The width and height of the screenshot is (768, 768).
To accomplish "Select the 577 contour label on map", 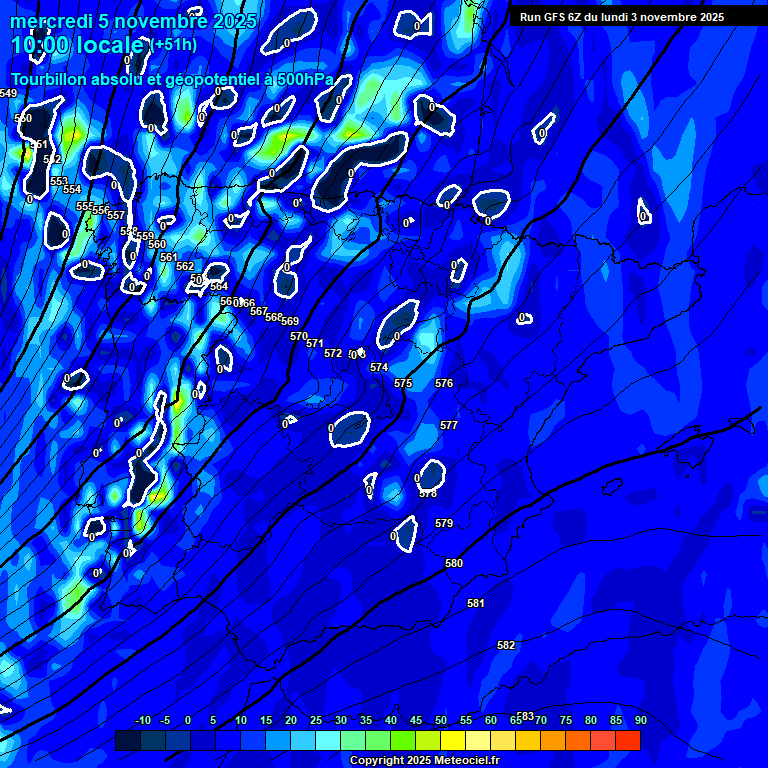I will tap(449, 425).
